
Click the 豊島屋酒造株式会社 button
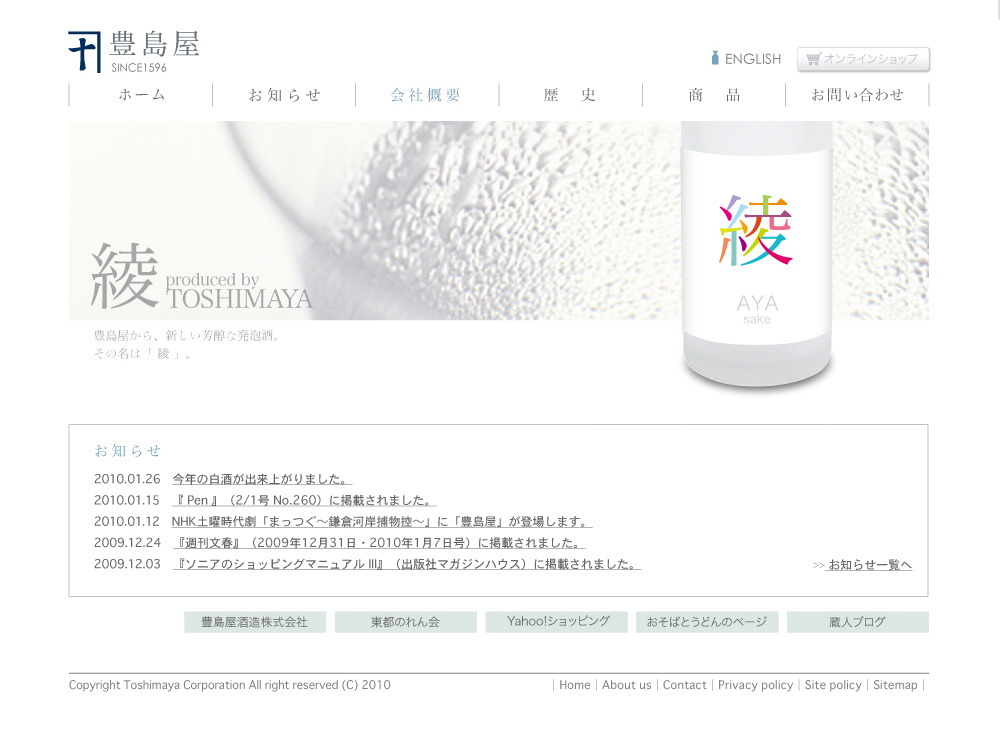click(255, 622)
